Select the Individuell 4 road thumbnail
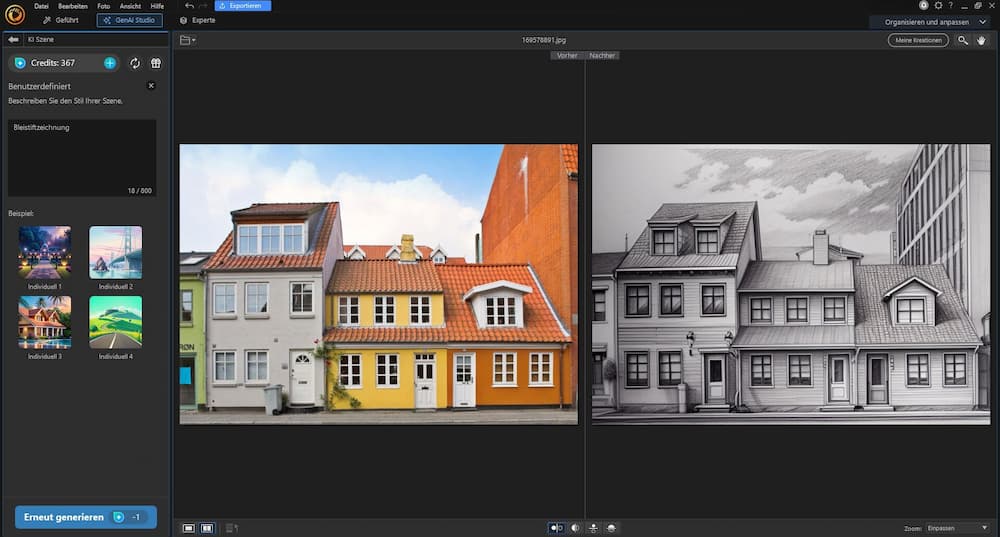The width and height of the screenshot is (1000, 537). click(x=115, y=322)
